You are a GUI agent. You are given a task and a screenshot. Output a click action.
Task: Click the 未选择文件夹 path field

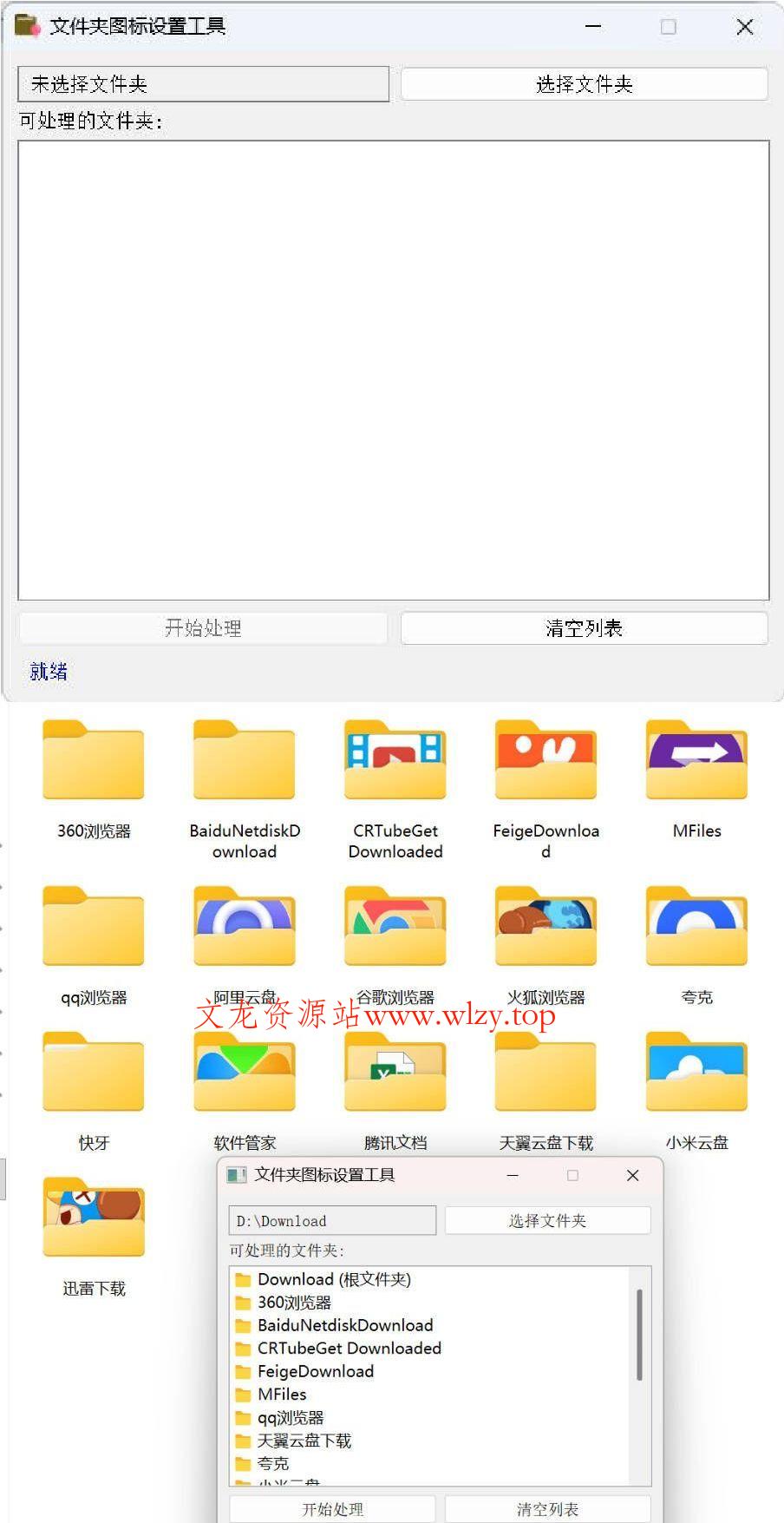[203, 84]
